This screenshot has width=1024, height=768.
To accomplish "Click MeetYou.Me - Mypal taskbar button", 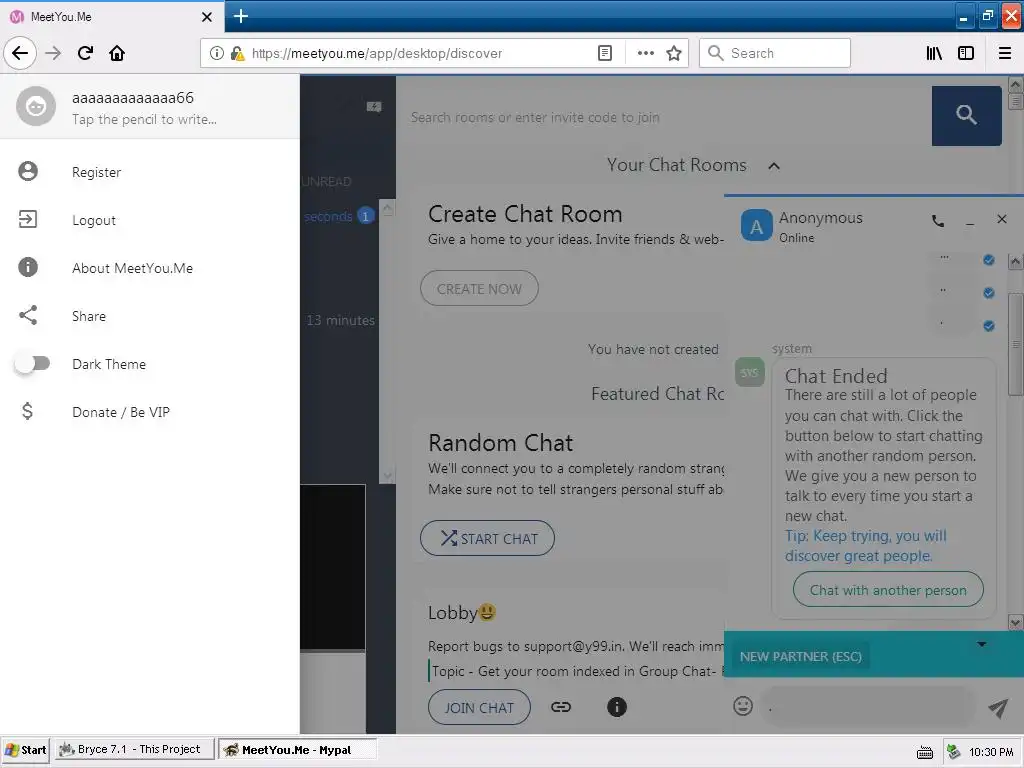I will click(x=297, y=749).
